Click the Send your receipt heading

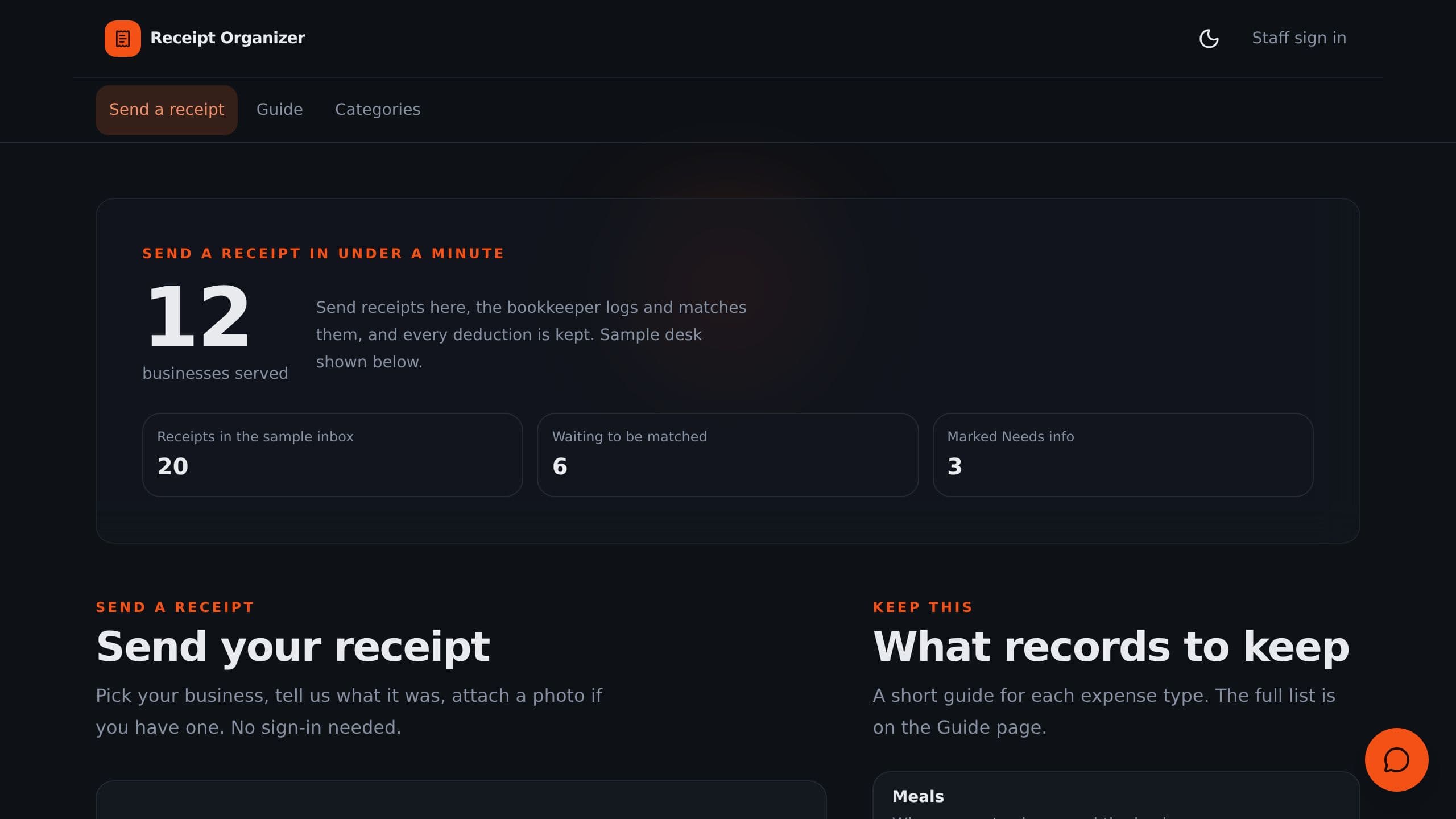coord(293,647)
